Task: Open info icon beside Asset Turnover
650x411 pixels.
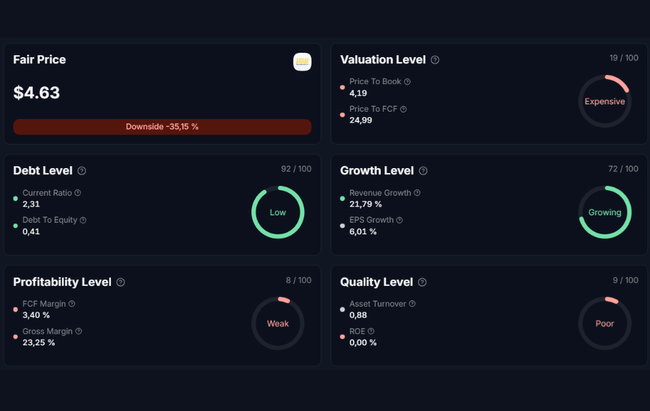Action: click(412, 304)
